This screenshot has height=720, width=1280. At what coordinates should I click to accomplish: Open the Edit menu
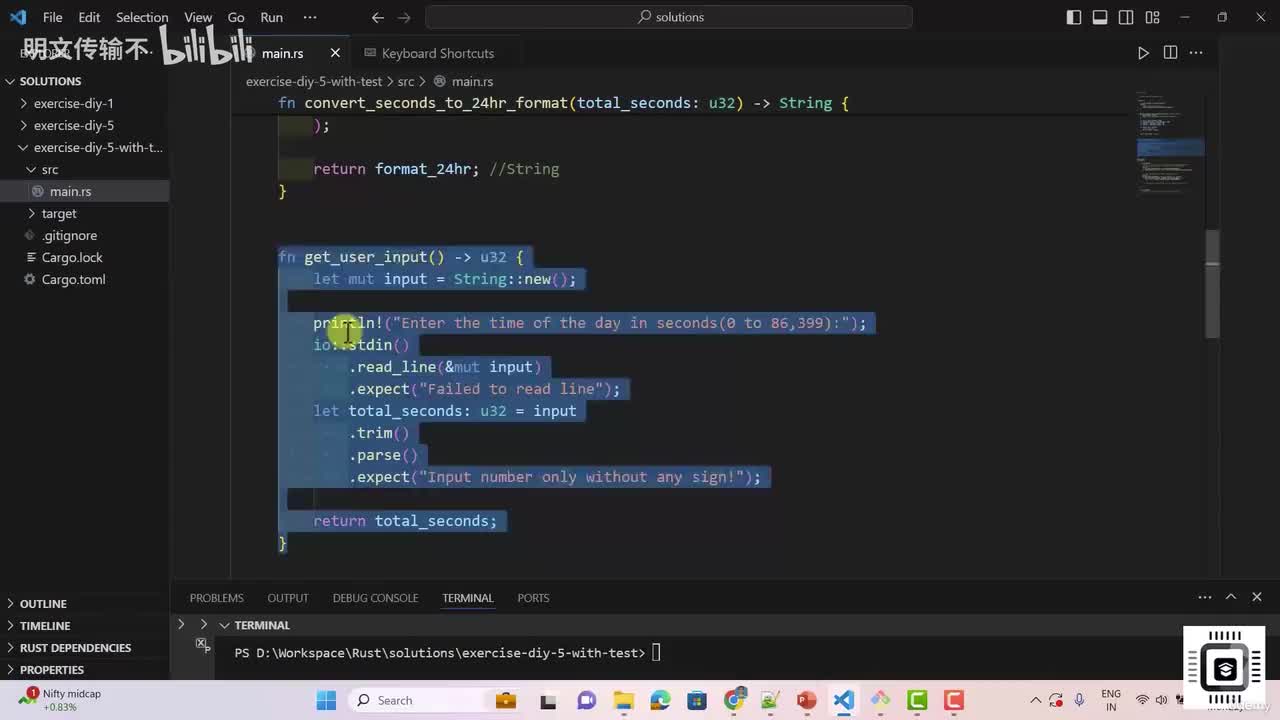[89, 17]
